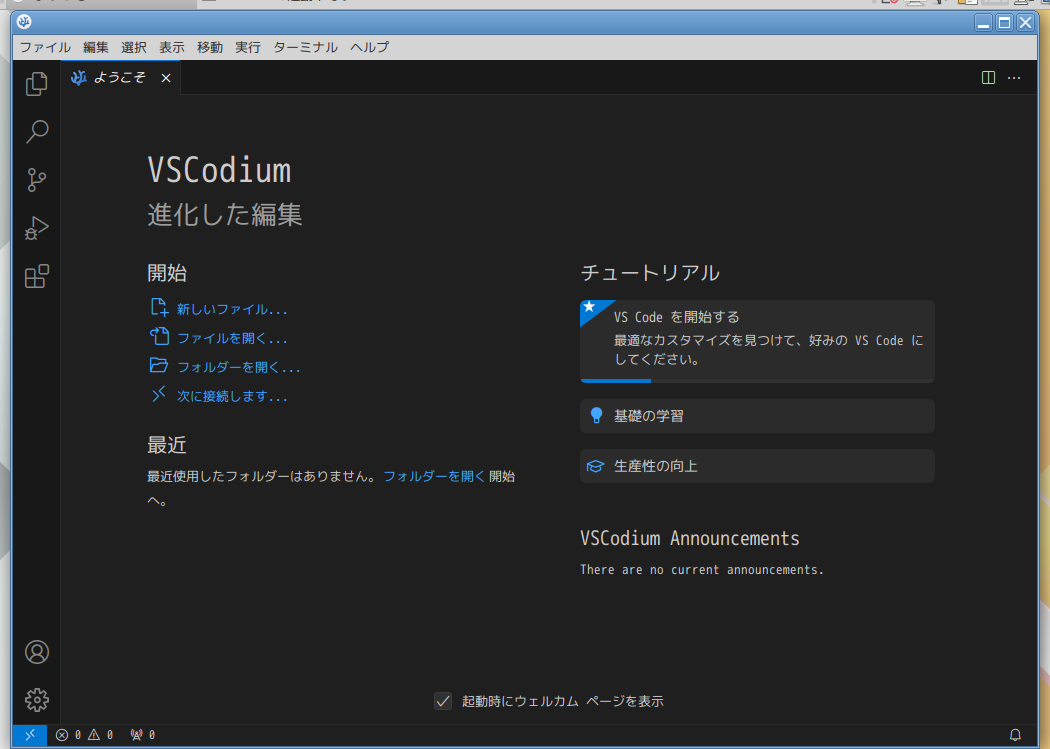Click the 'There are no current announcements.' text
1050x749 pixels.
click(x=702, y=570)
